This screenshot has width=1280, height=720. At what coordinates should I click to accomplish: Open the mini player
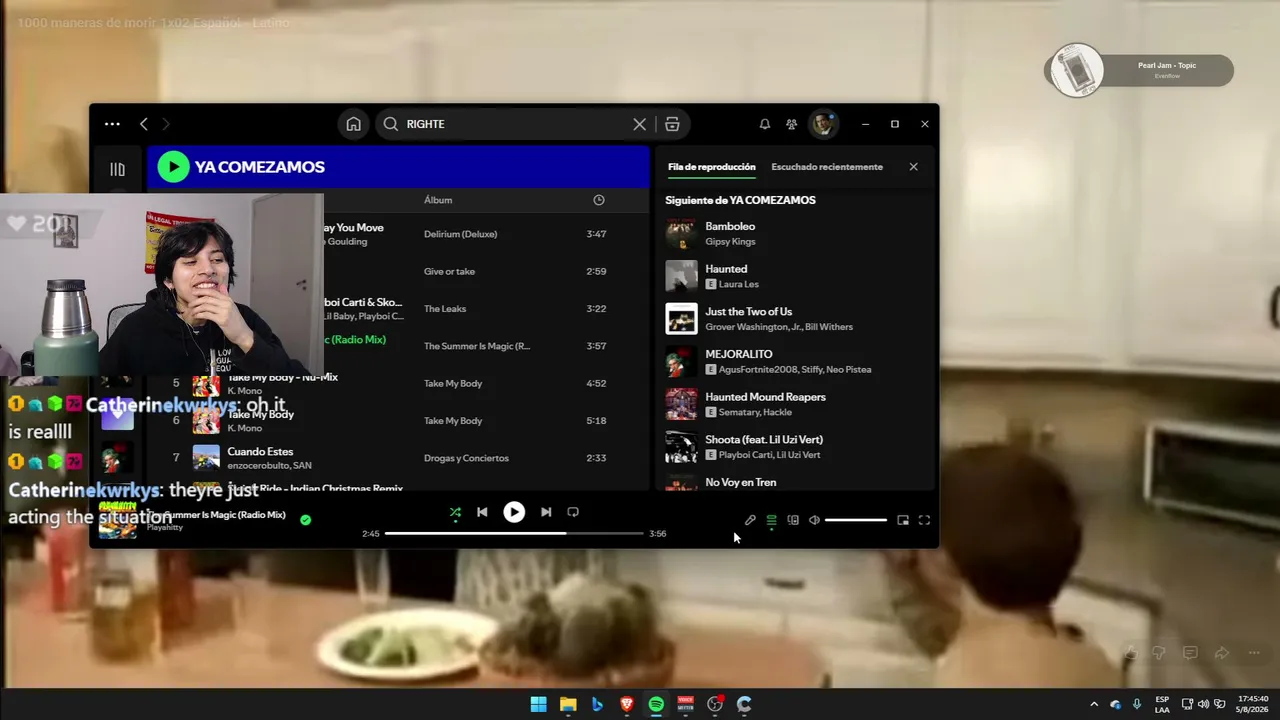903,520
